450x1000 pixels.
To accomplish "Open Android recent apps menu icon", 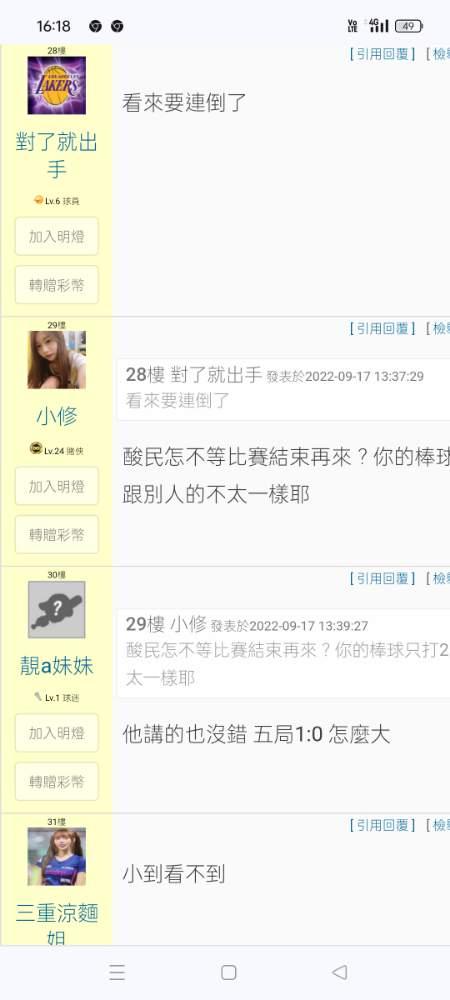I will click(117, 973).
